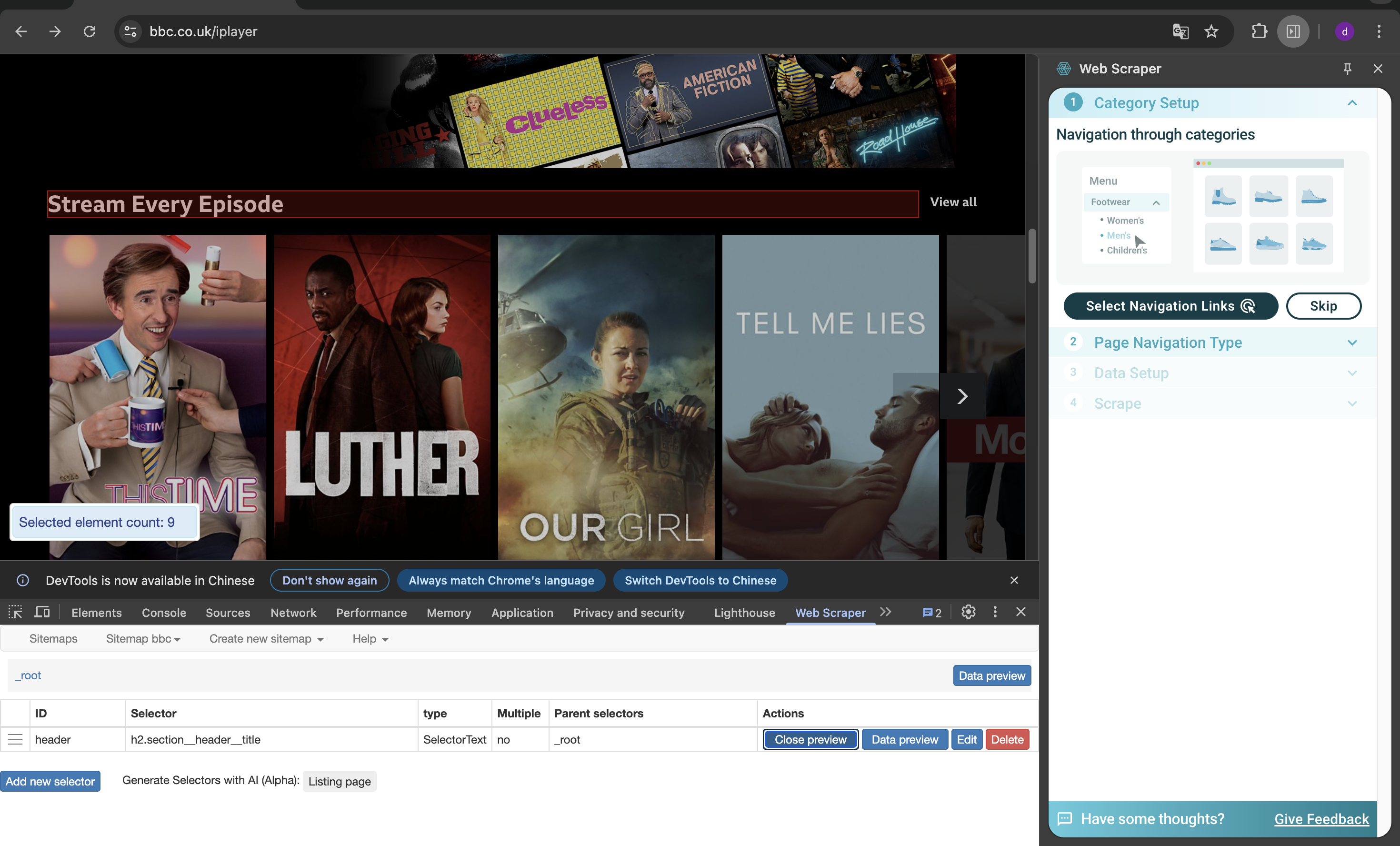1400x846 pixels.
Task: Click the inspect element picker icon
Action: (15, 612)
